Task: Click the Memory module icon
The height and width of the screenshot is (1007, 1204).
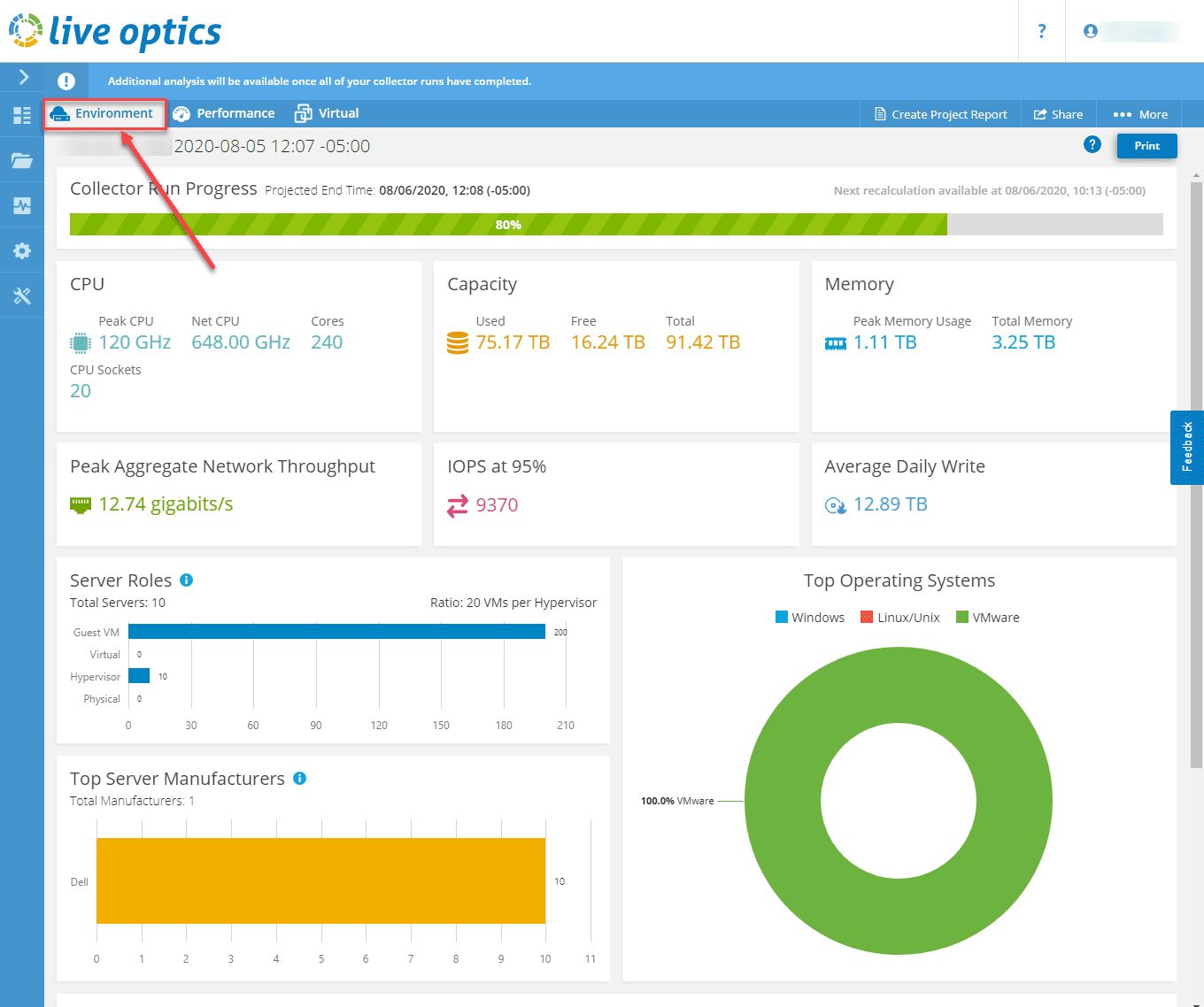Action: (836, 343)
